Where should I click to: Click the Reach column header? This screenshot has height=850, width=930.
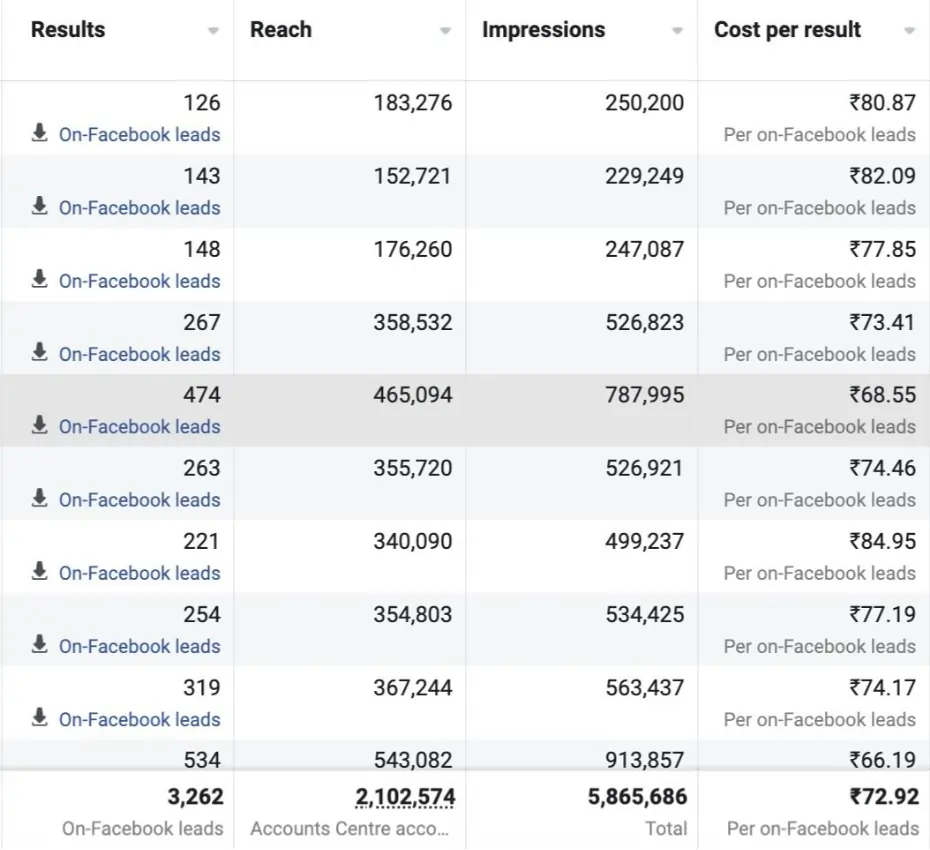281,30
